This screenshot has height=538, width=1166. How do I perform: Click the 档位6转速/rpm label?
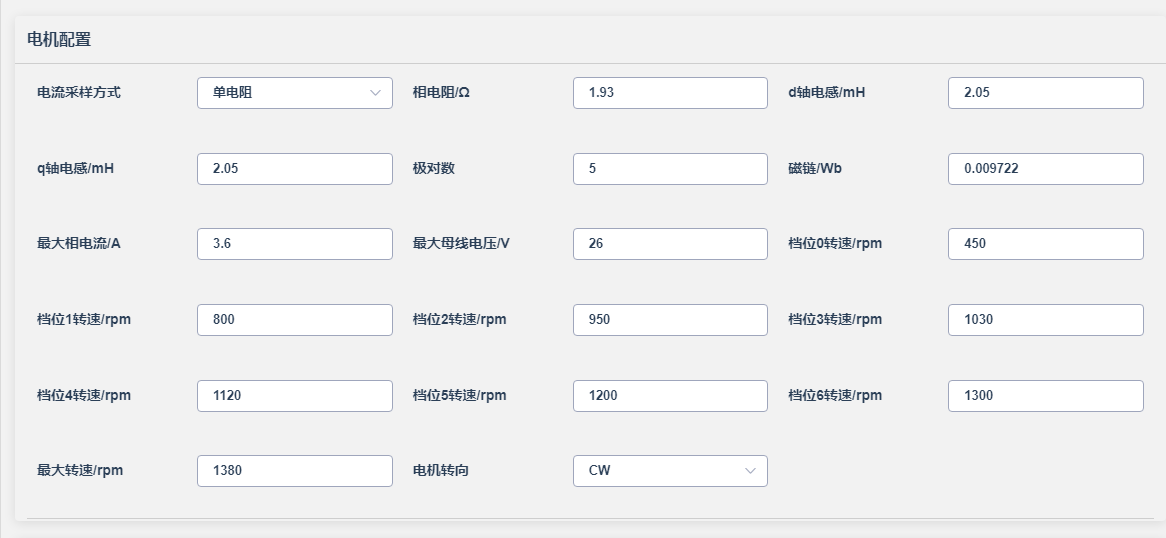835,396
